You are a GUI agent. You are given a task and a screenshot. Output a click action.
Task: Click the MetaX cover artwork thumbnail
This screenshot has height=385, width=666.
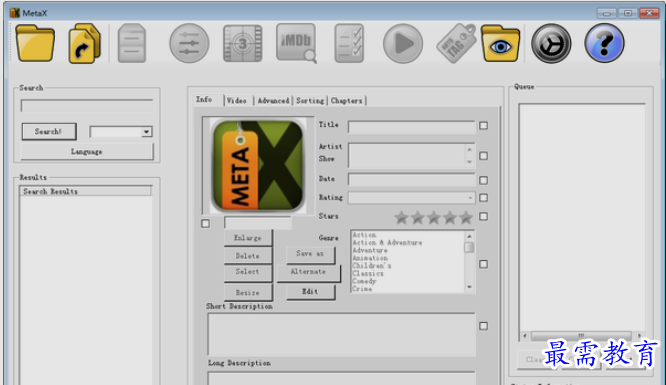(258, 166)
